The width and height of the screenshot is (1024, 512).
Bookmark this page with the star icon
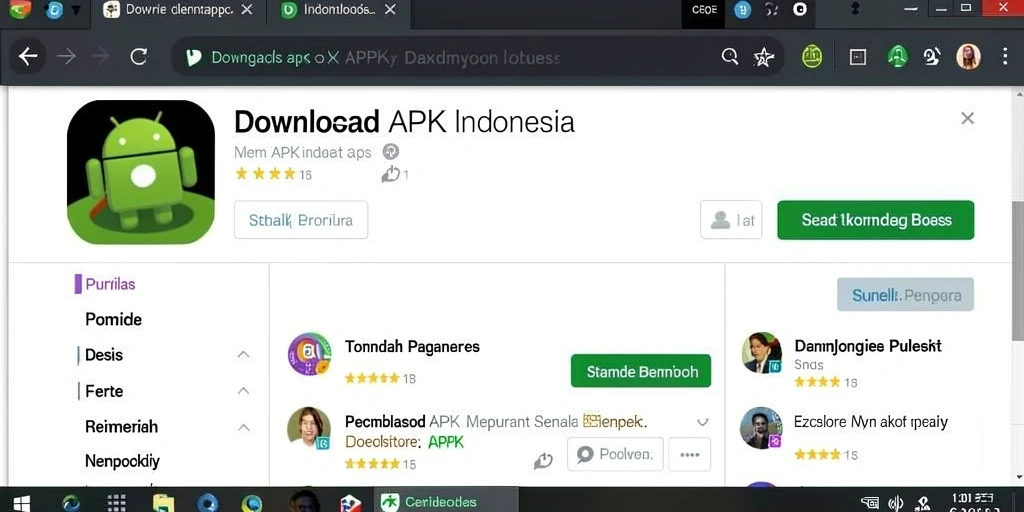click(x=763, y=58)
